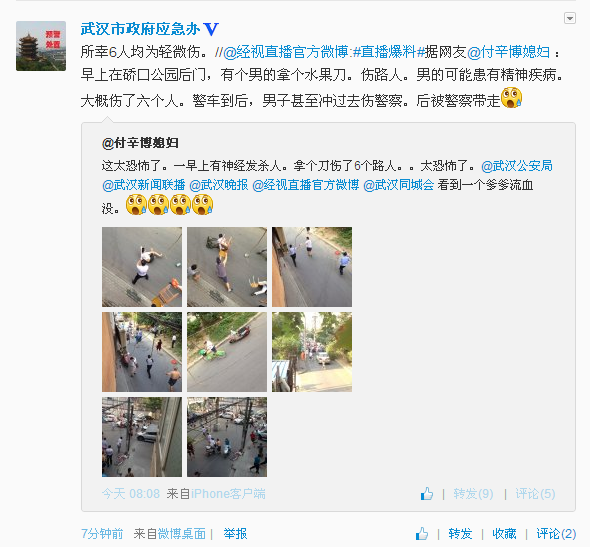Open 评论(5) comments of quoted post
This screenshot has height=547, width=590.
[535, 494]
